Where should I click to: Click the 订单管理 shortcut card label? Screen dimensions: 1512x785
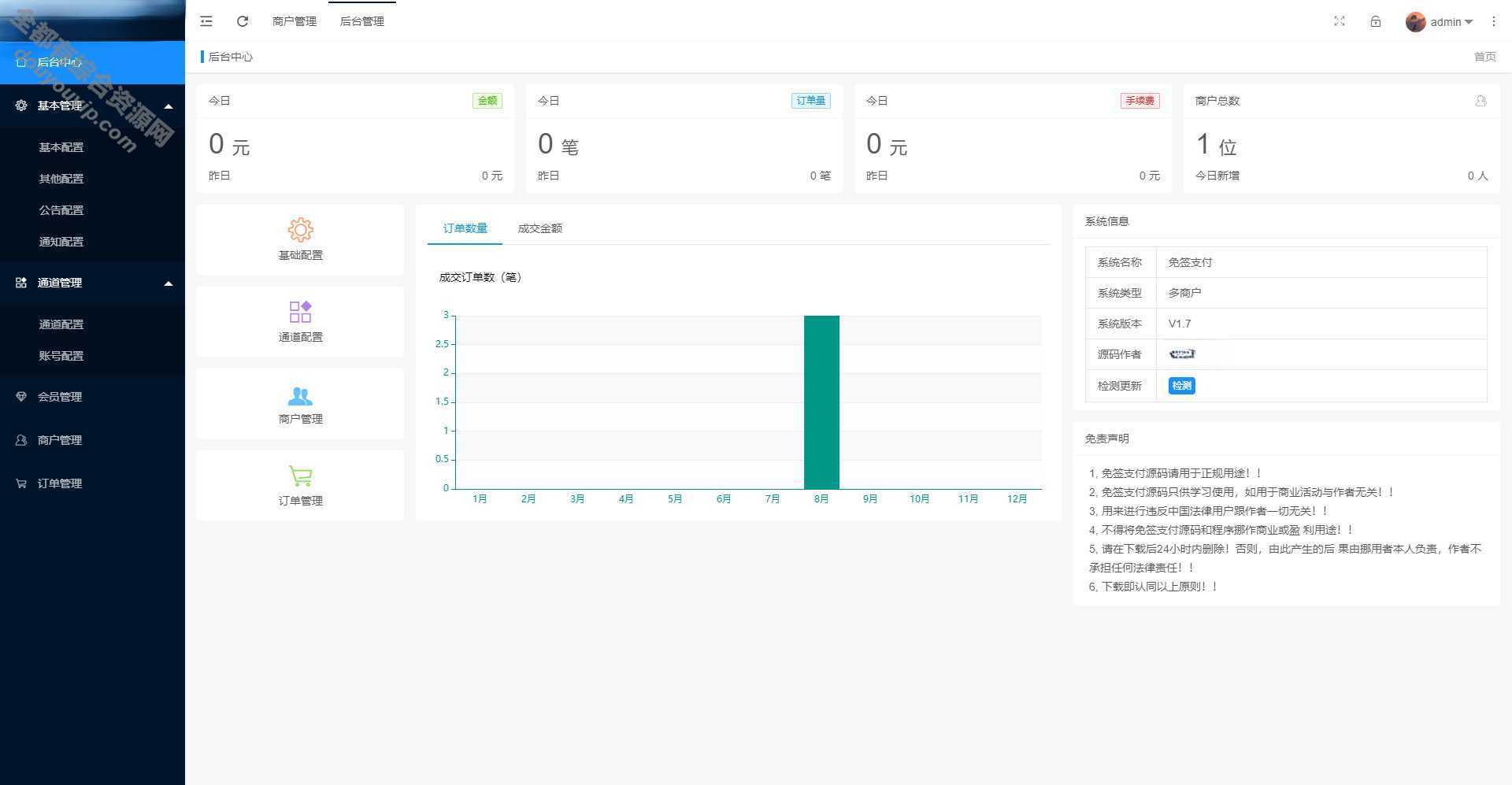click(300, 501)
